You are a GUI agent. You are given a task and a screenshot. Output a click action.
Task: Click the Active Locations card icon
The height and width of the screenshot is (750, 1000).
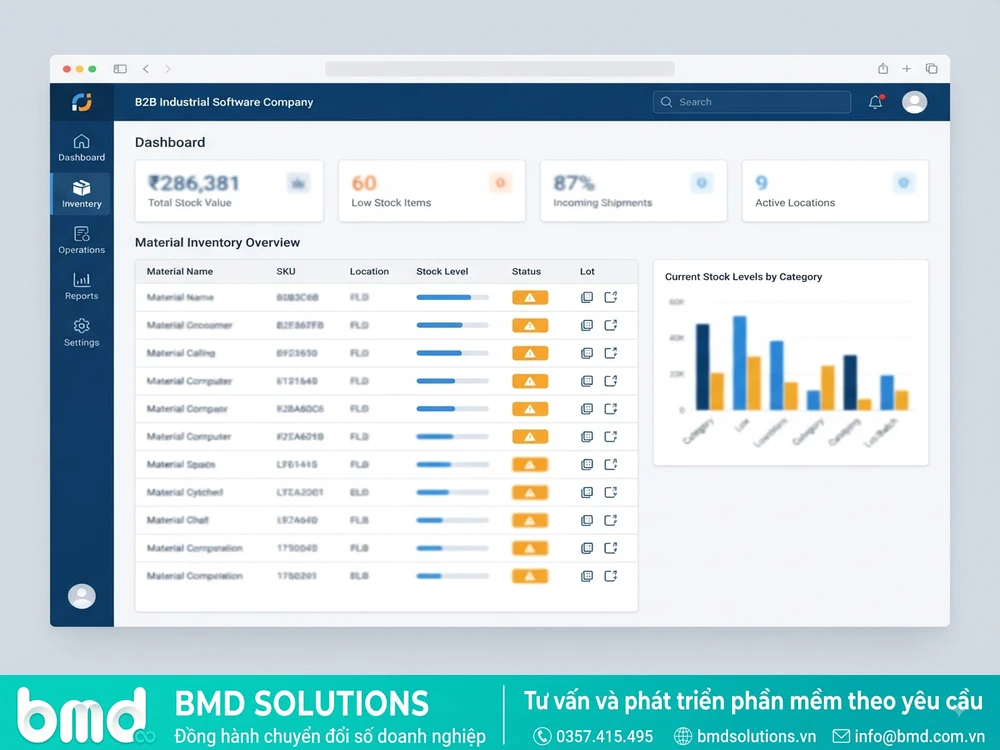[x=903, y=183]
